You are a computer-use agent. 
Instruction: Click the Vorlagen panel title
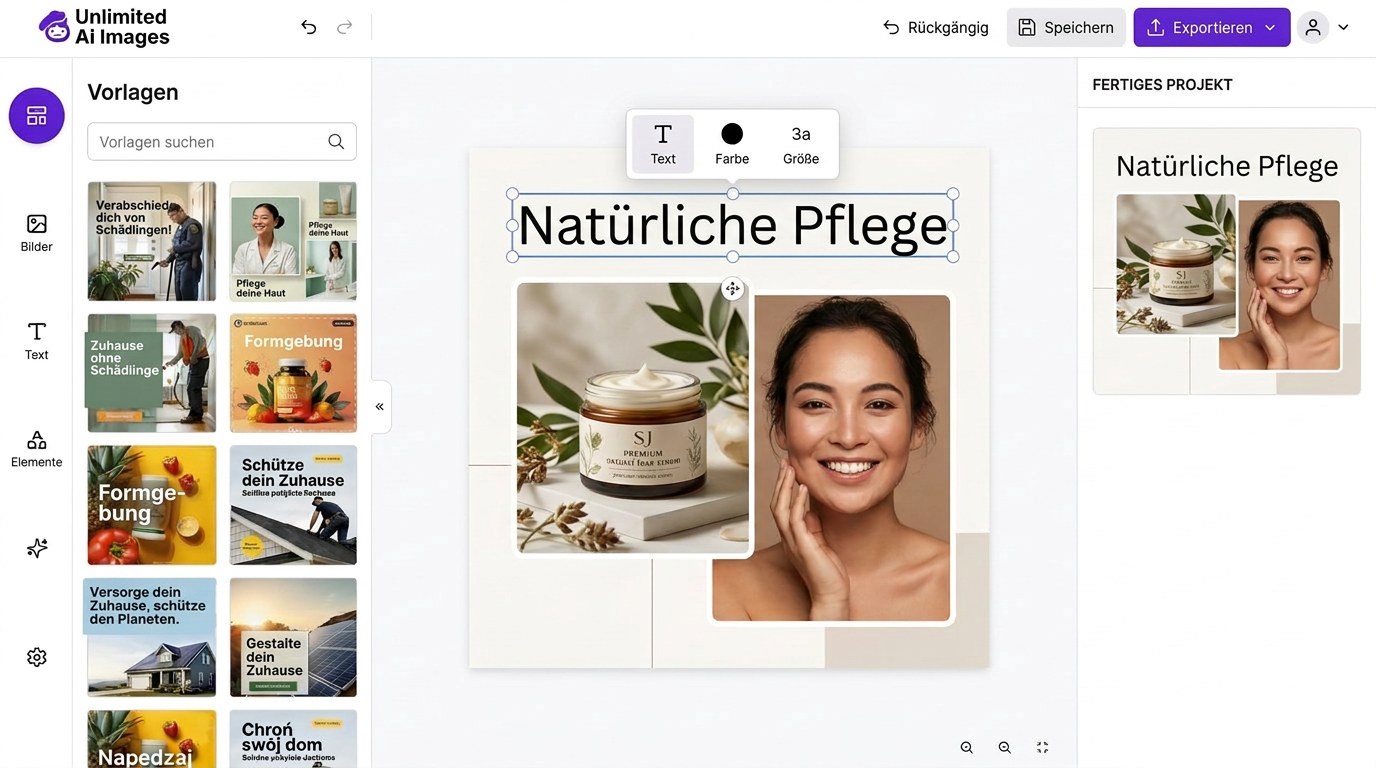point(133,92)
